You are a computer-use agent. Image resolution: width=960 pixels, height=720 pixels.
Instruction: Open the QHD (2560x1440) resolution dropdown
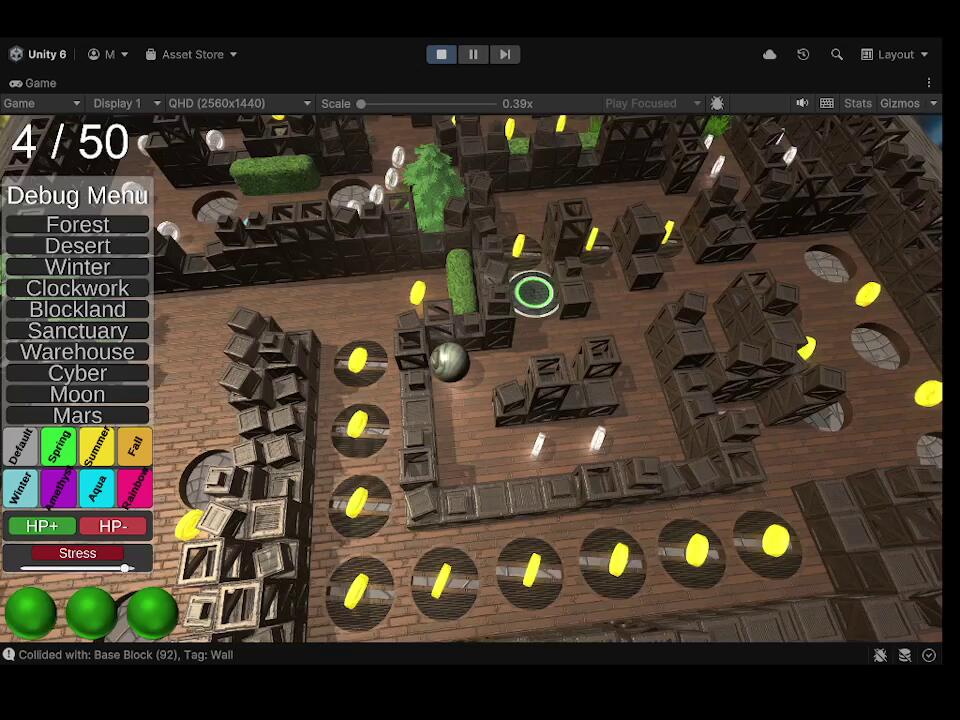(x=240, y=103)
